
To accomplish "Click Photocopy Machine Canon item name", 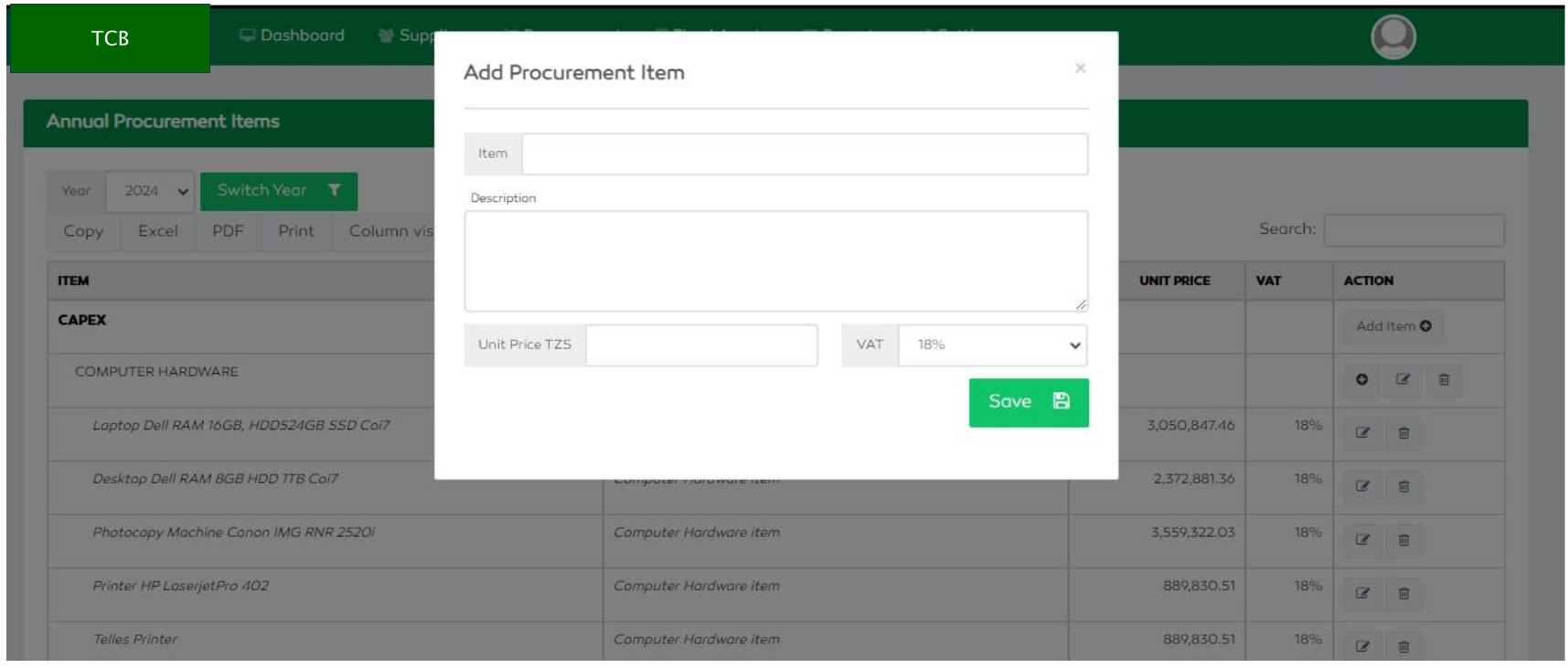I will click(x=234, y=532).
